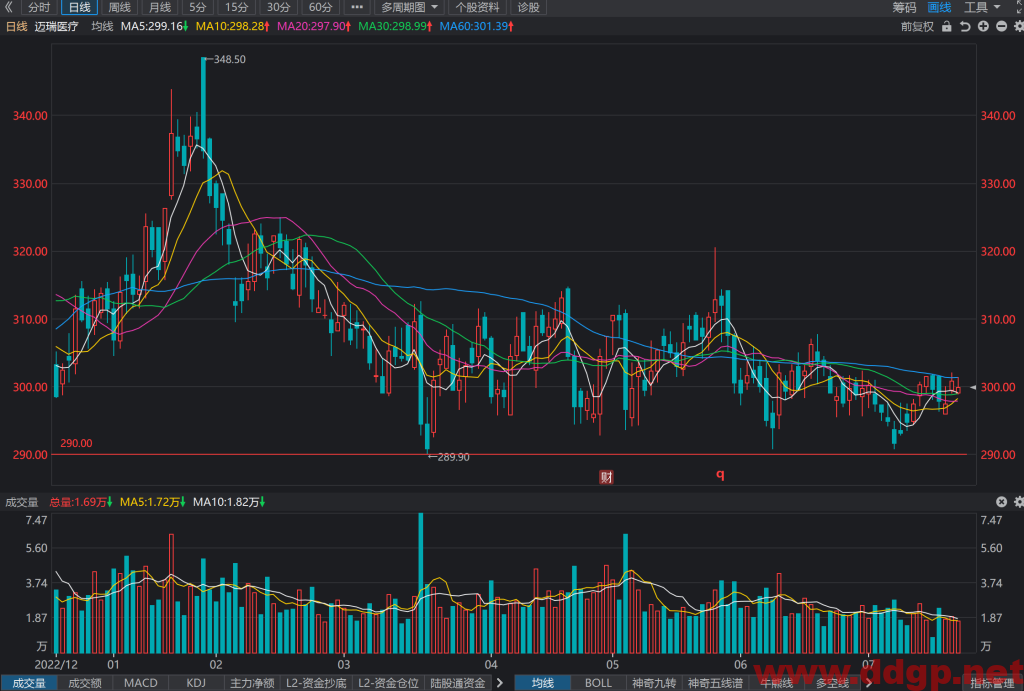
Task: Click 均线 label in chart header
Action: (x=102, y=26)
